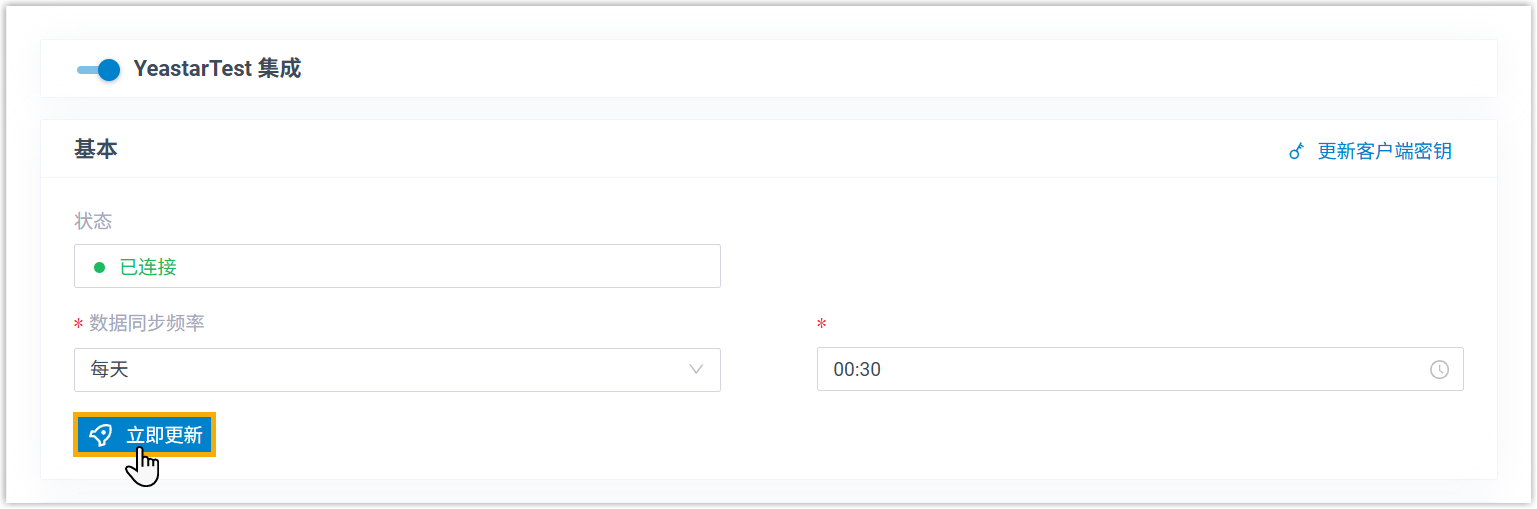
Task: Click the red asterisk before 数据同步频率
Action: click(78, 324)
